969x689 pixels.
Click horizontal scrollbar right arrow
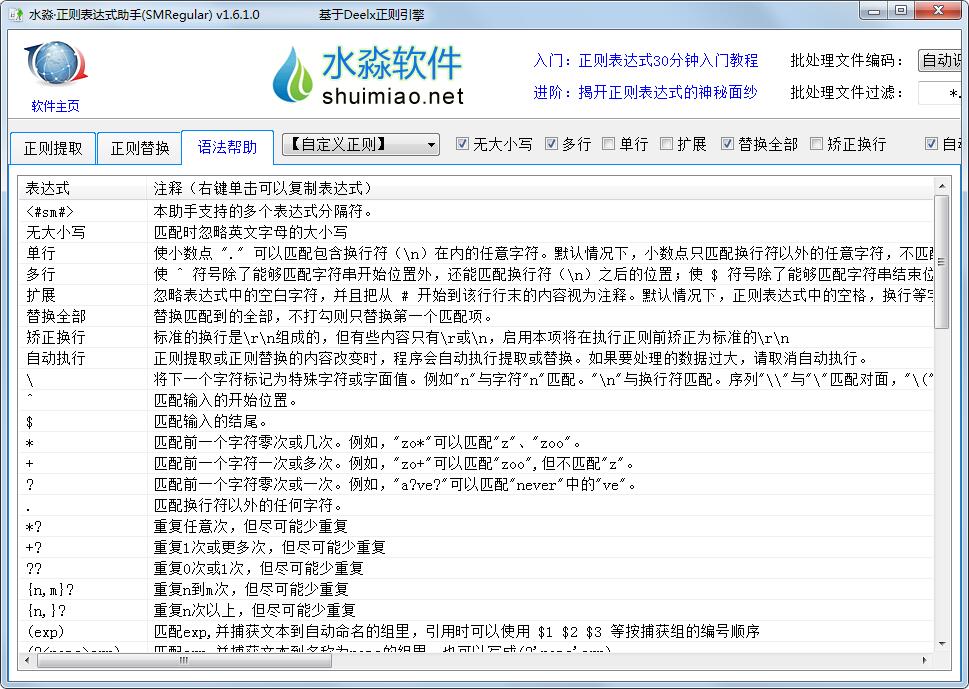(x=925, y=660)
